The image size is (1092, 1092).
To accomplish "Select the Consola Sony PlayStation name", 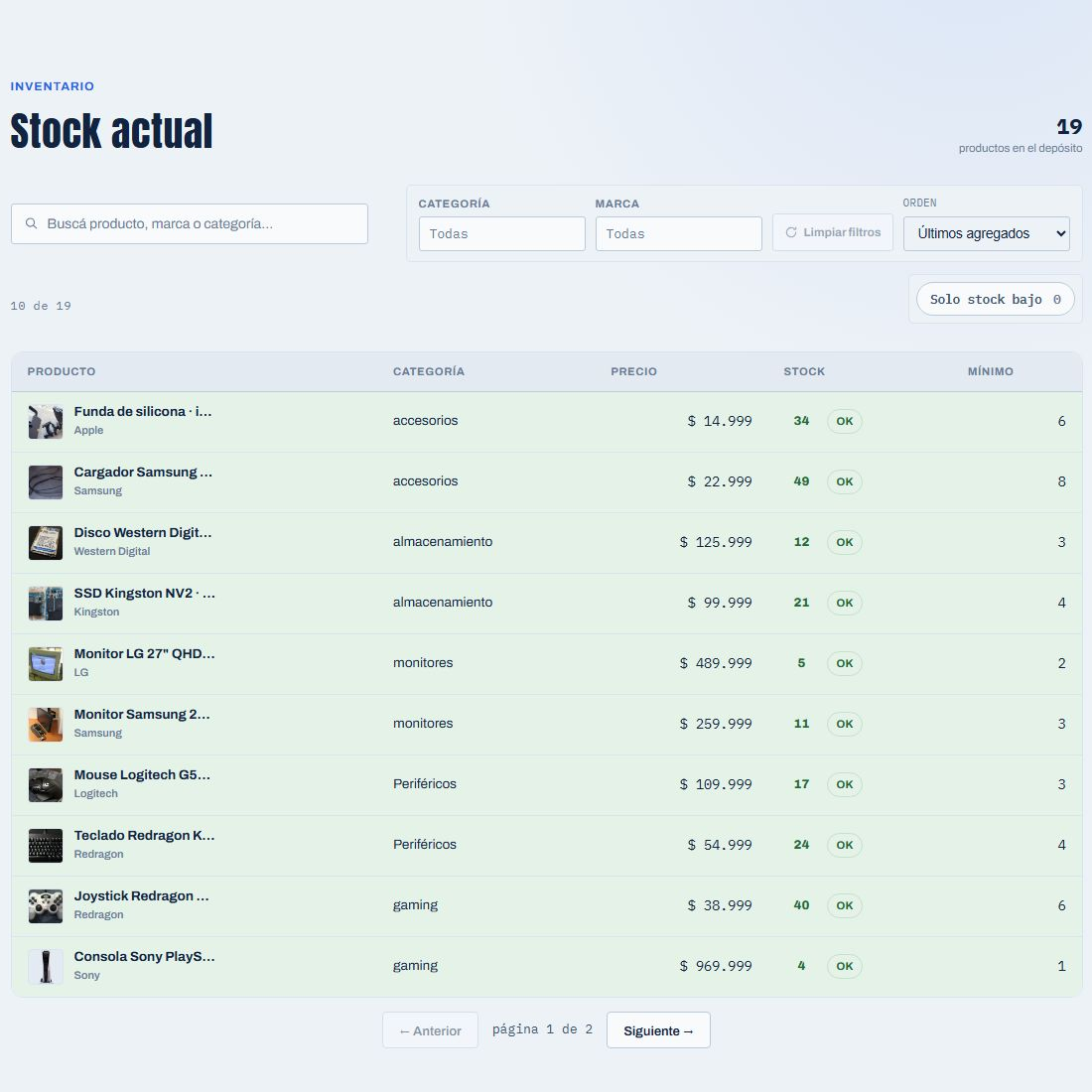I will 144,957.
